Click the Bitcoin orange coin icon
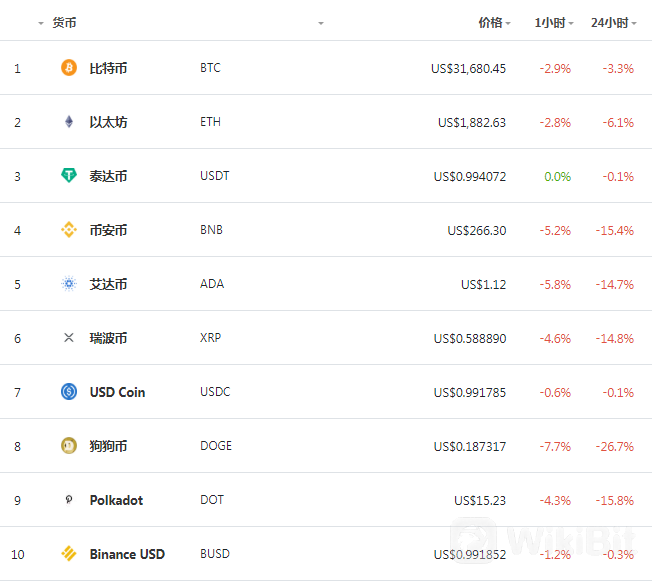Image resolution: width=652 pixels, height=582 pixels. (69, 68)
